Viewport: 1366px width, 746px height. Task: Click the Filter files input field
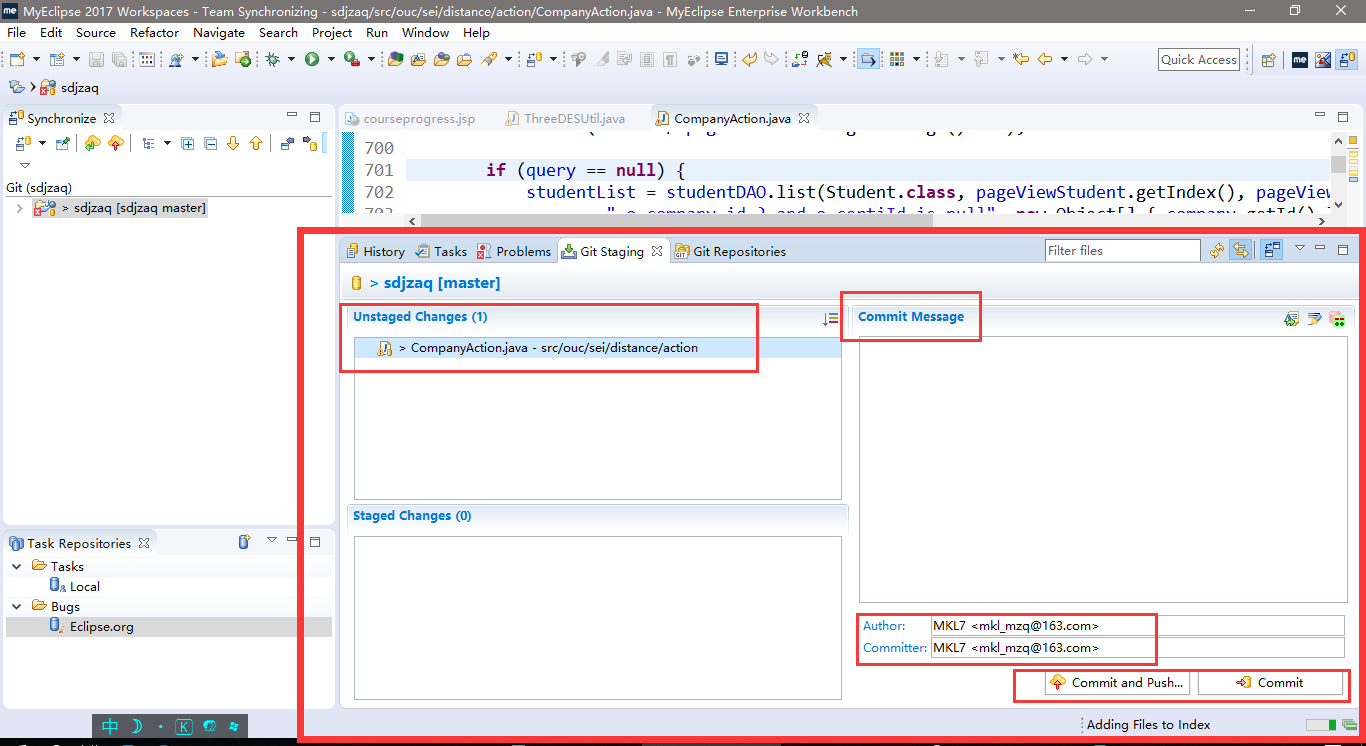1121,251
